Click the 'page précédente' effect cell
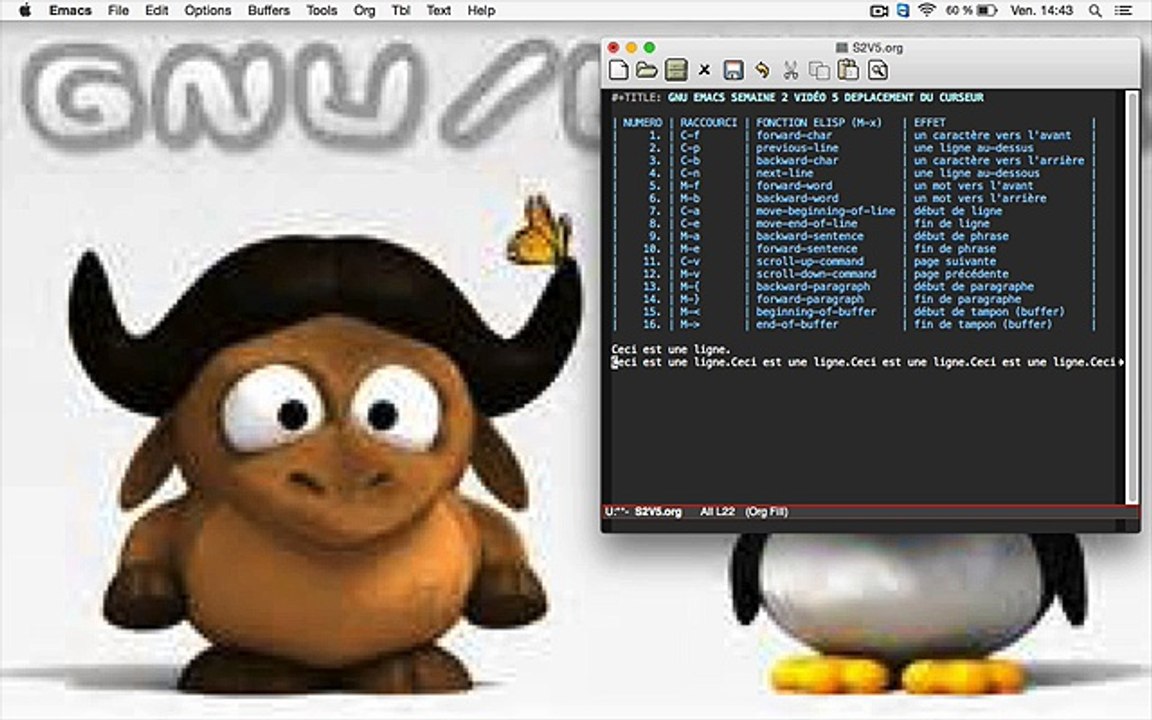This screenshot has height=720, width=1152. tap(961, 273)
